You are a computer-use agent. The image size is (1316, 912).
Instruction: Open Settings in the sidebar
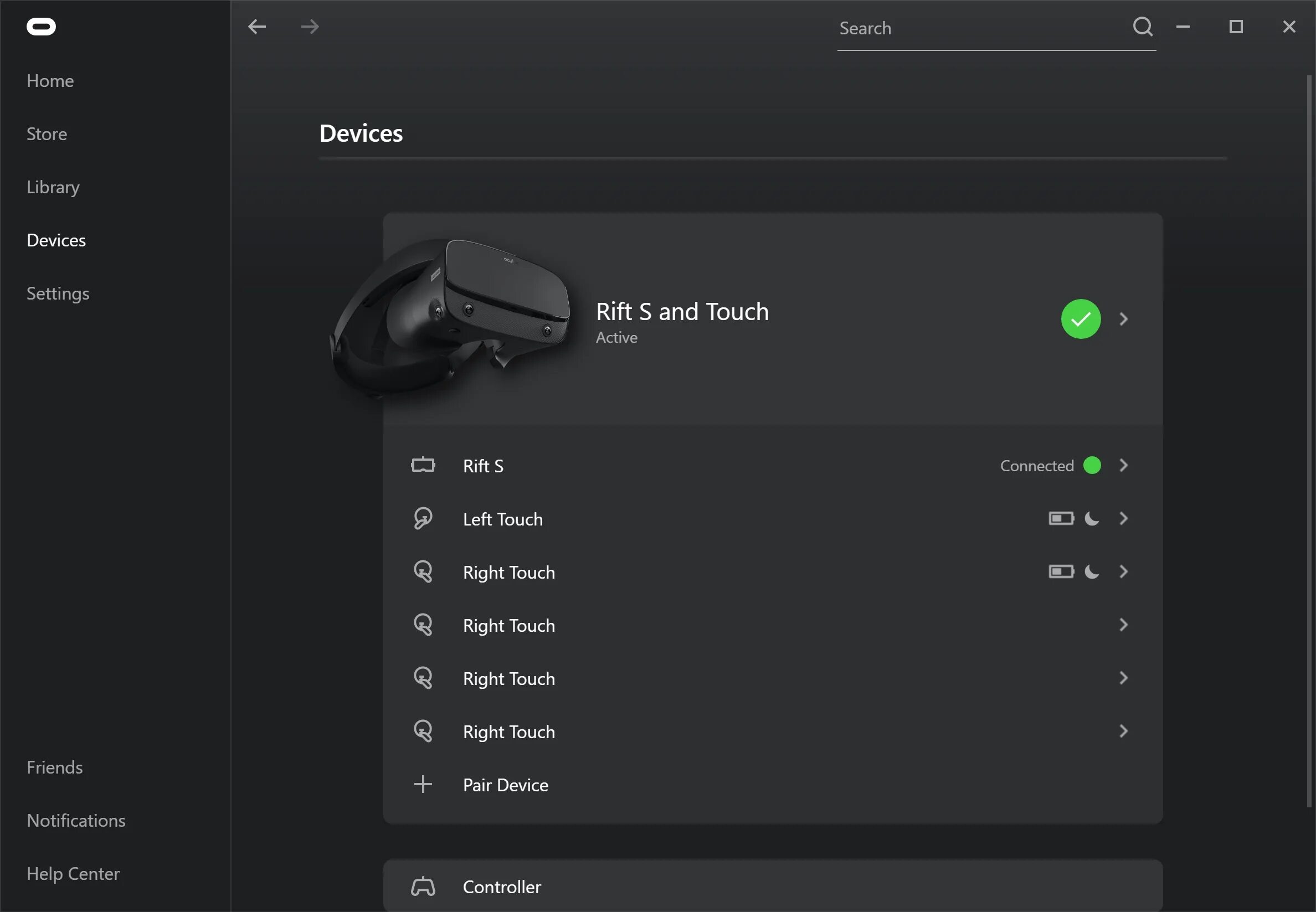(58, 293)
